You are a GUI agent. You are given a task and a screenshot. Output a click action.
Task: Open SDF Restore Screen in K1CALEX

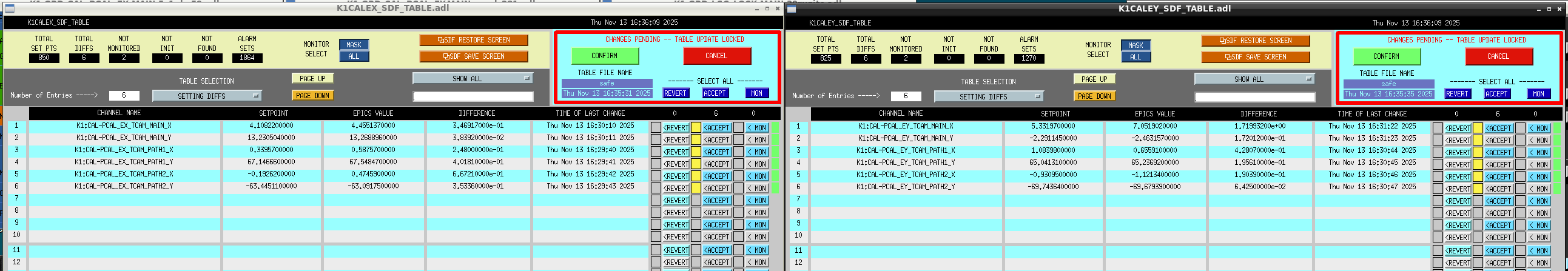(x=474, y=40)
